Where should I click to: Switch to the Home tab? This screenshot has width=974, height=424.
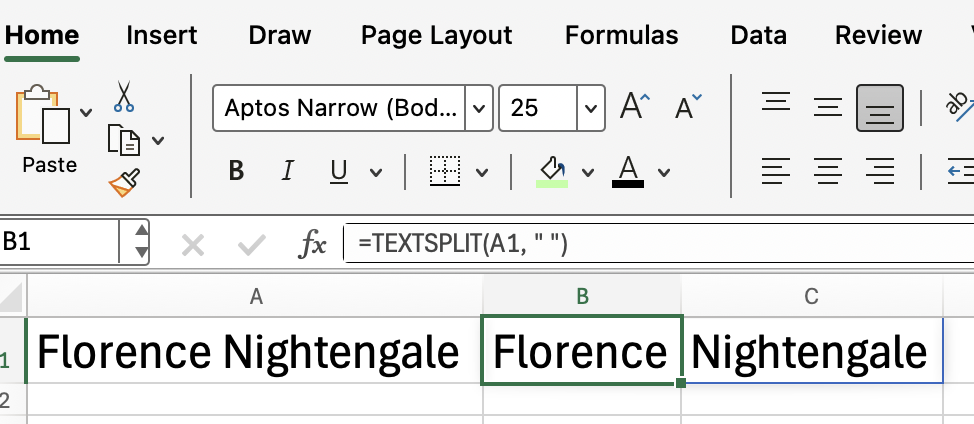[x=42, y=35]
